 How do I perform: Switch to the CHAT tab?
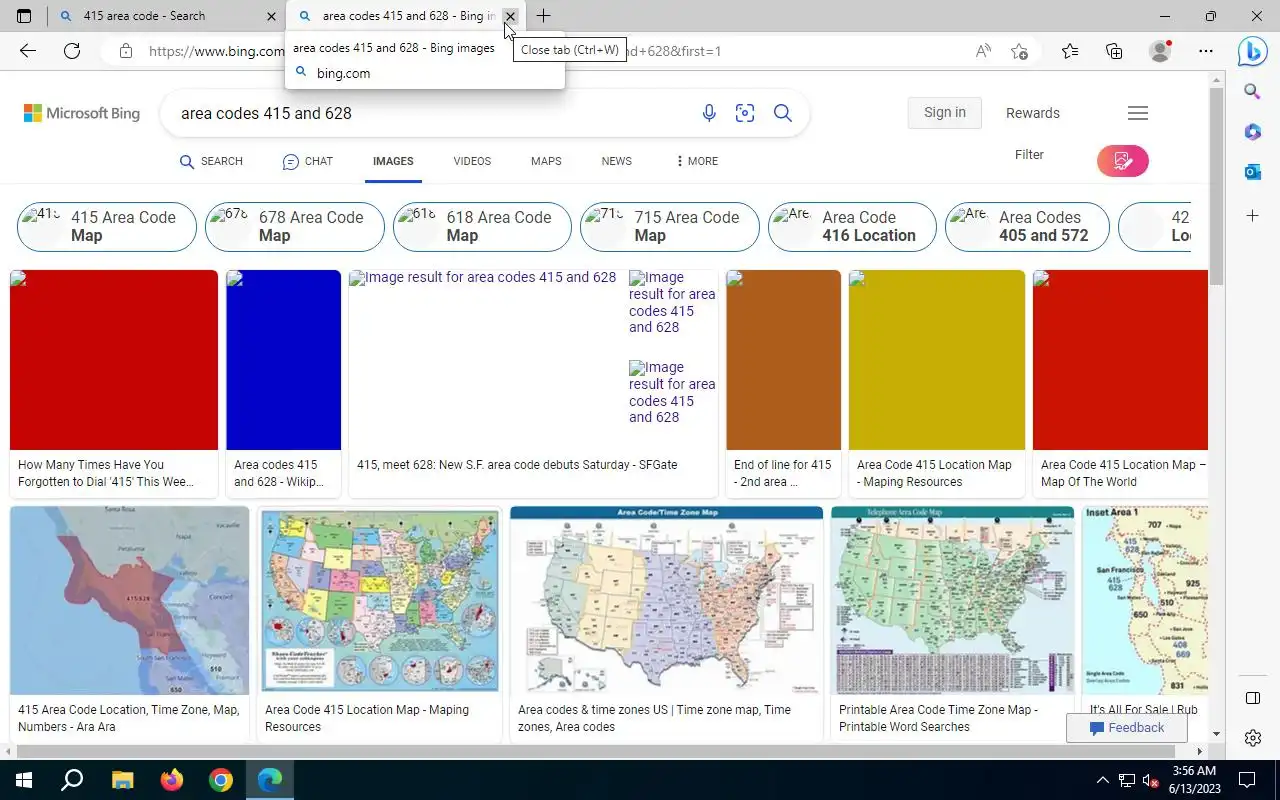[x=308, y=161]
